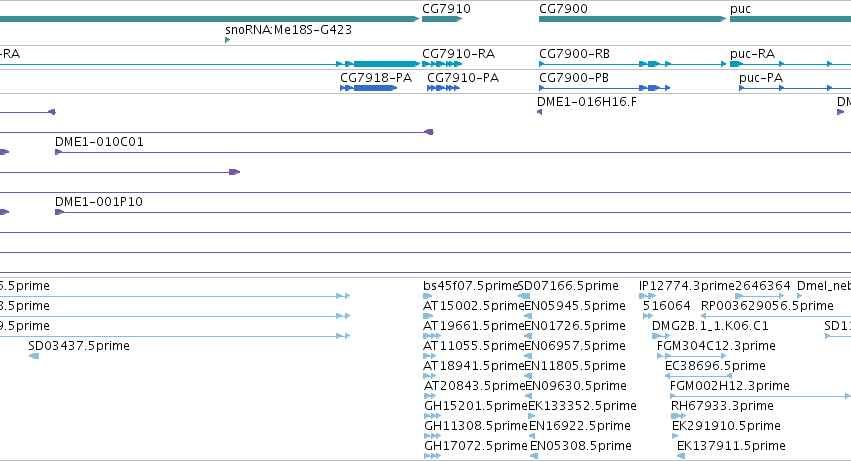
Task: Click the RH67933.3prime label
Action: [x=722, y=406]
